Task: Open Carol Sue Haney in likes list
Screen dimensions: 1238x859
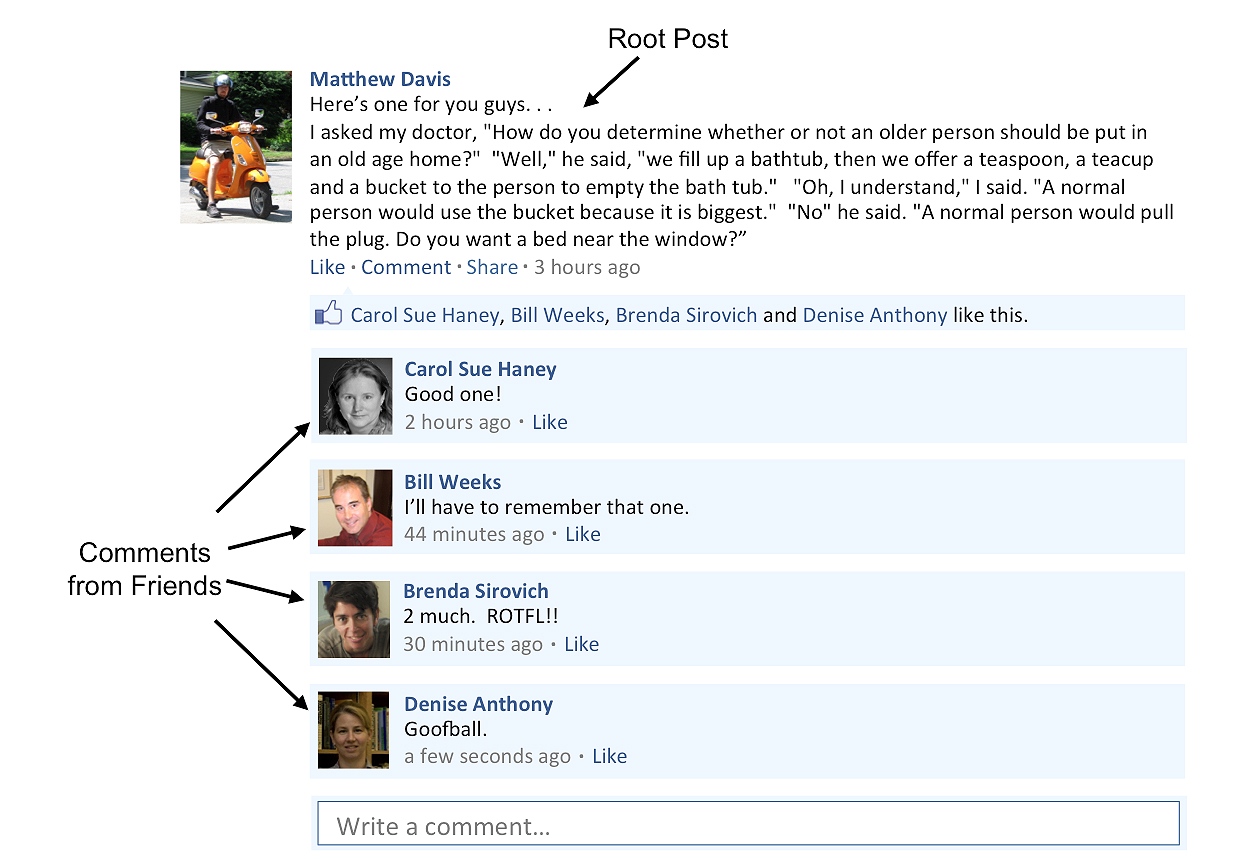Action: (424, 315)
